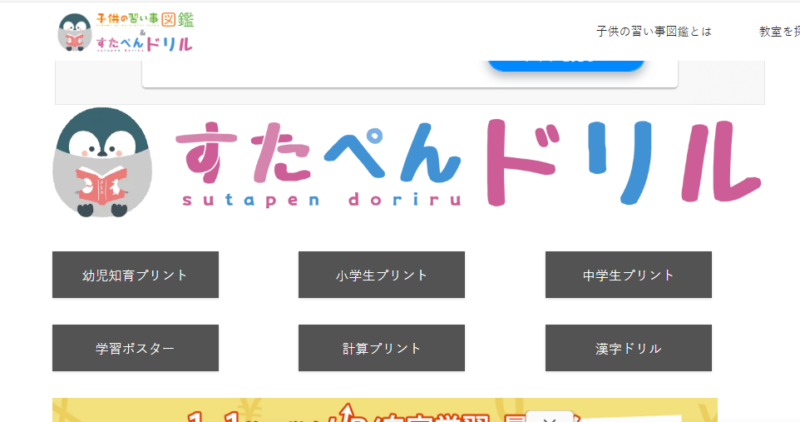Open 幼児知育プリント category

135,275
